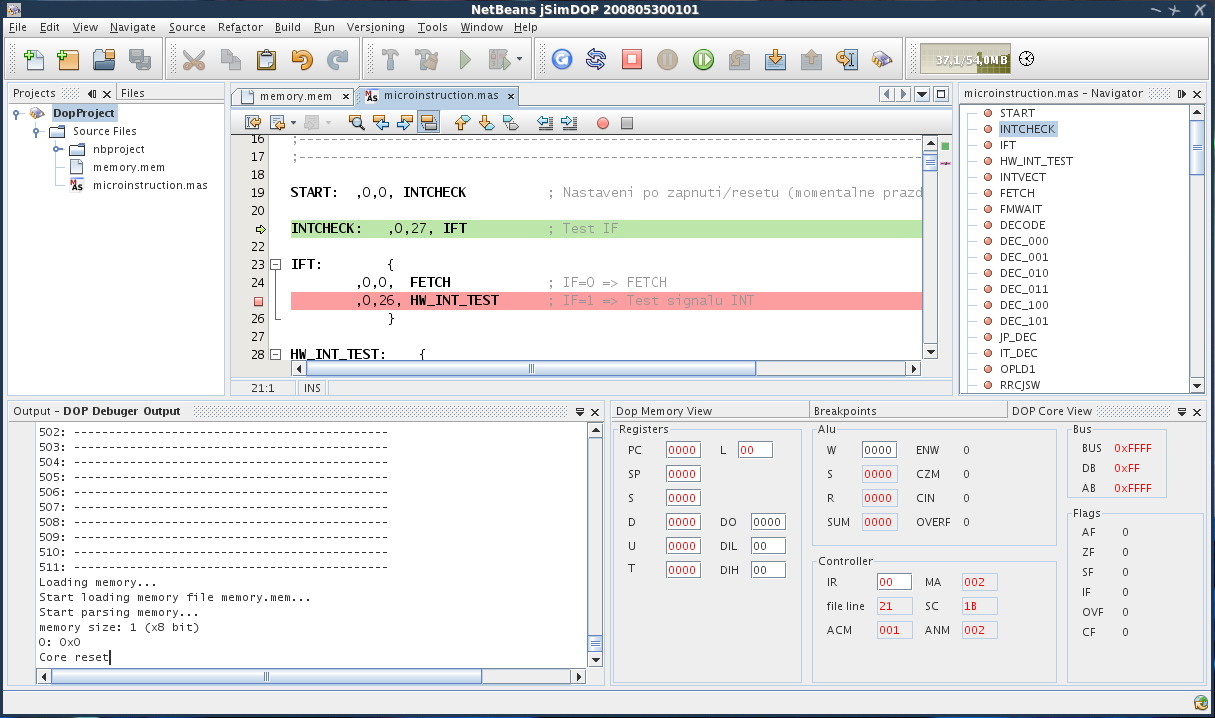This screenshot has height=718, width=1215.
Task: Select microinstruction.mas in the Projects tree
Action: (x=150, y=186)
